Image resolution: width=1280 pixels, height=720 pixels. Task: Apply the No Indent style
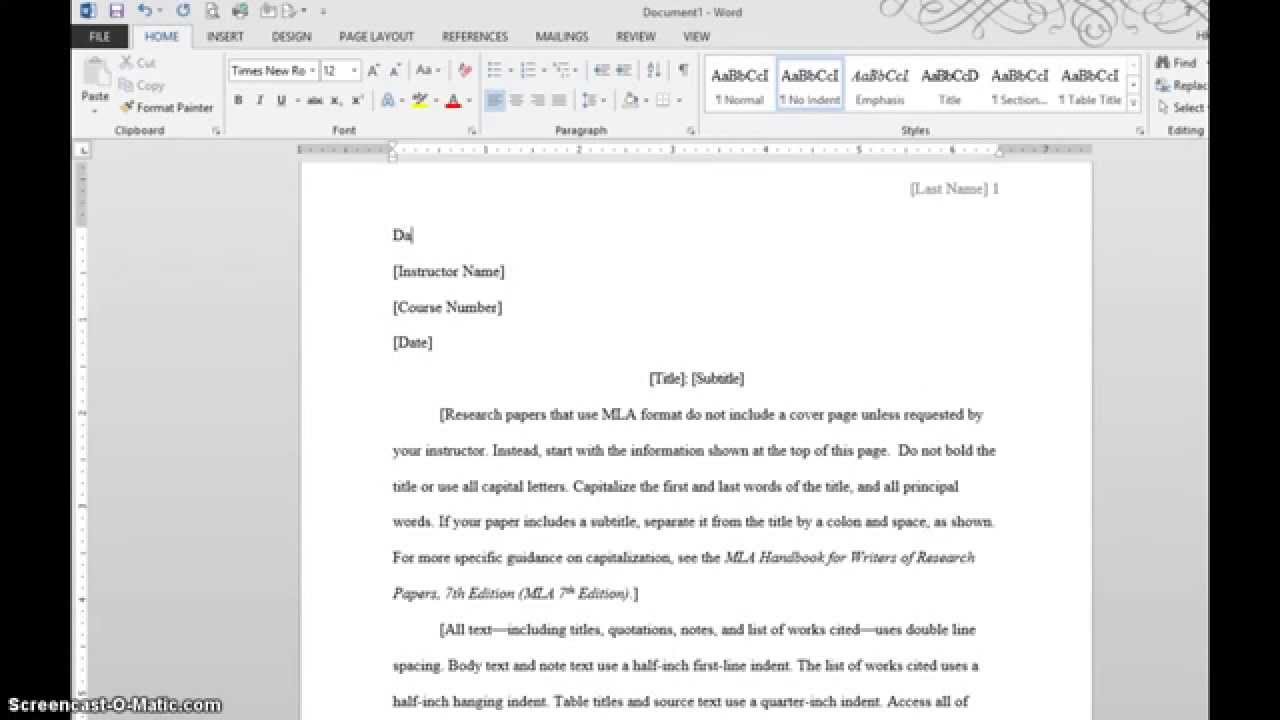[810, 85]
